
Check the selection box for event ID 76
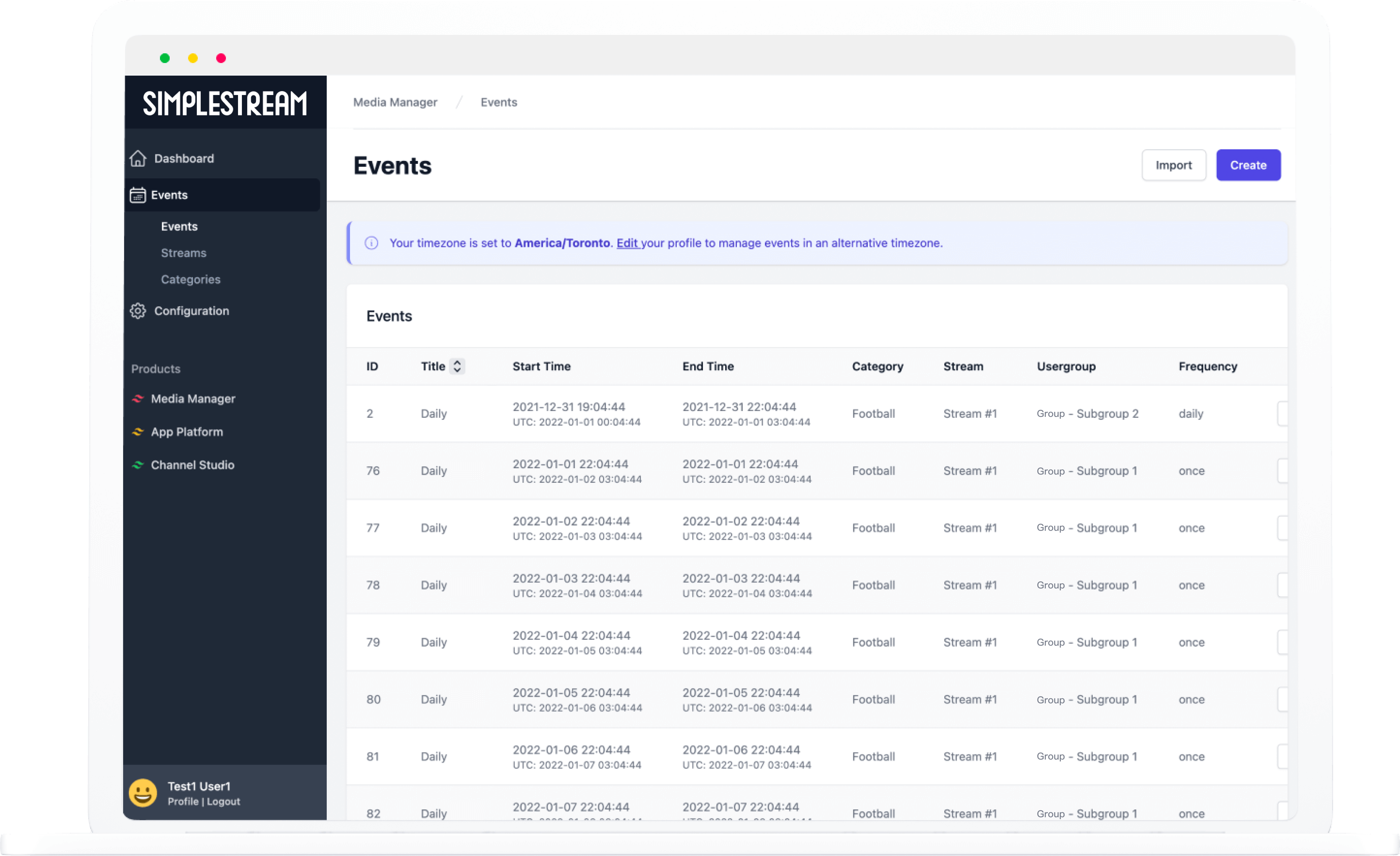point(1283,470)
